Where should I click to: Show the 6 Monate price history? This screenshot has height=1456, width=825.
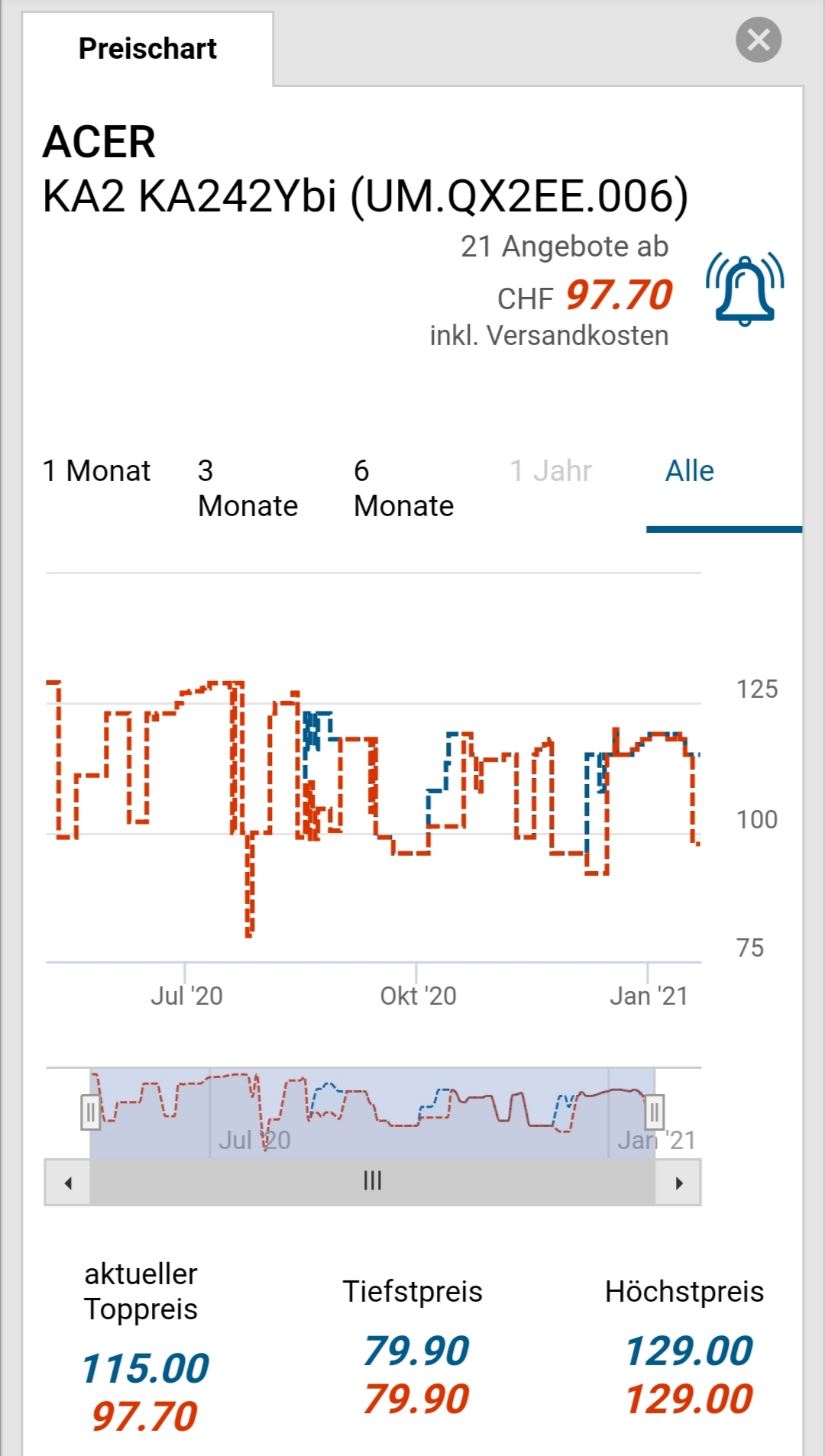point(403,489)
